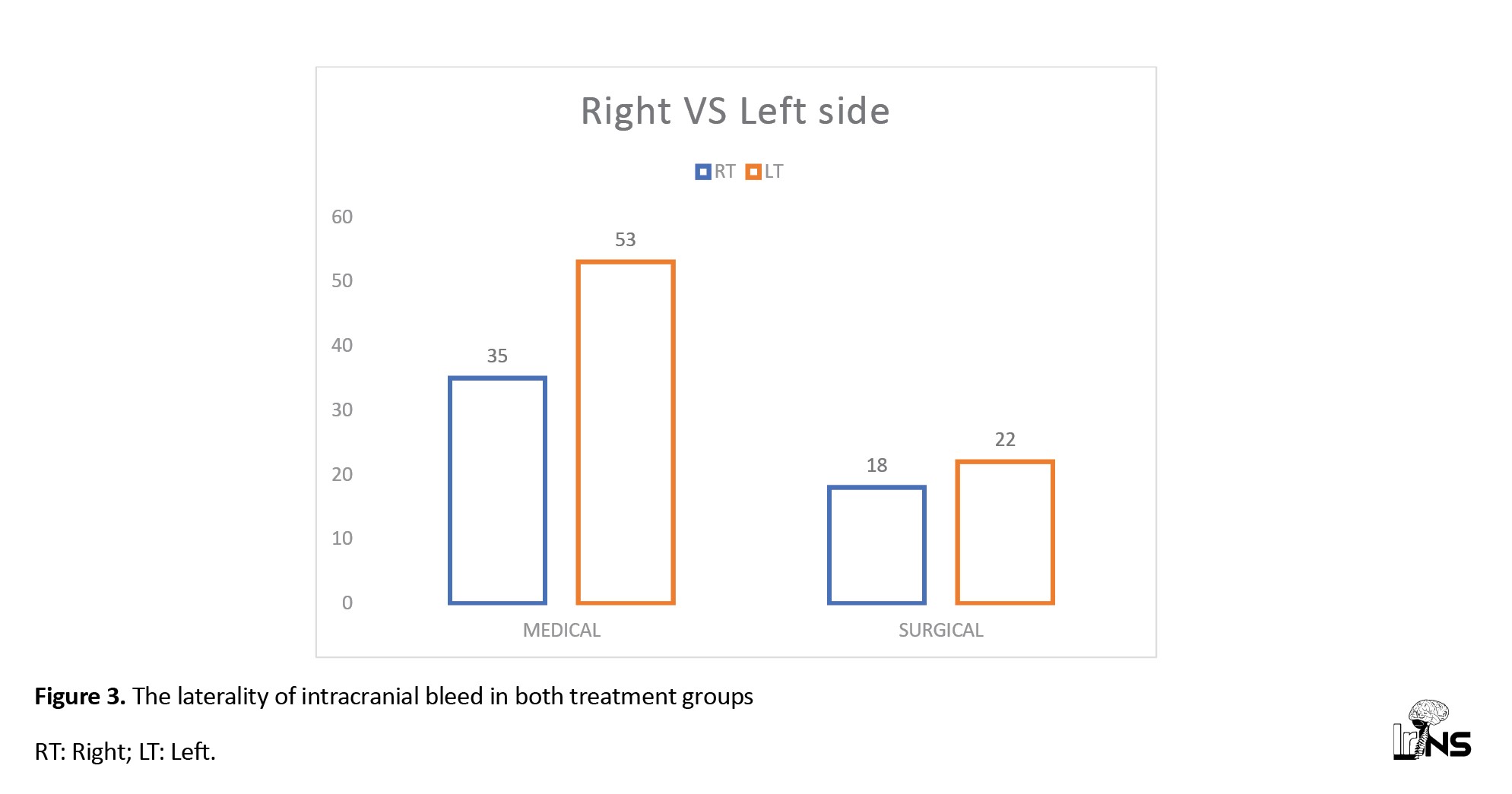Click the orange LT legend swatch

click(x=753, y=172)
